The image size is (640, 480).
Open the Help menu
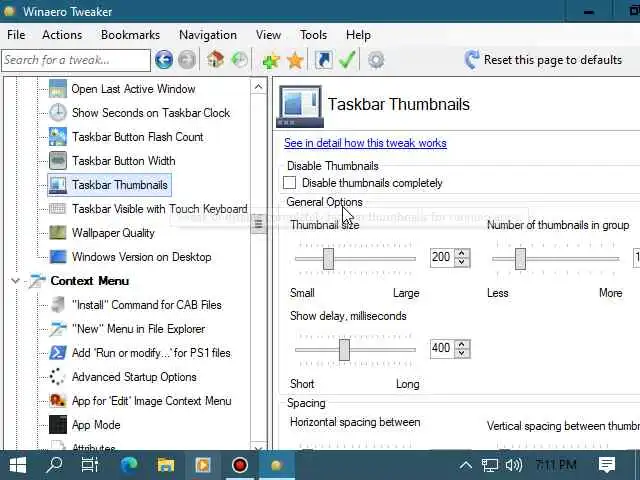(358, 35)
